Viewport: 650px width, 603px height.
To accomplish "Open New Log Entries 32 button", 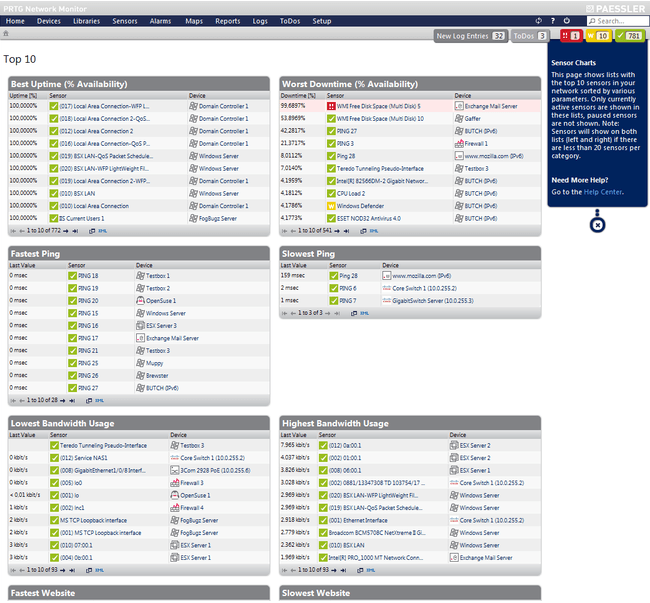I will 471,36.
